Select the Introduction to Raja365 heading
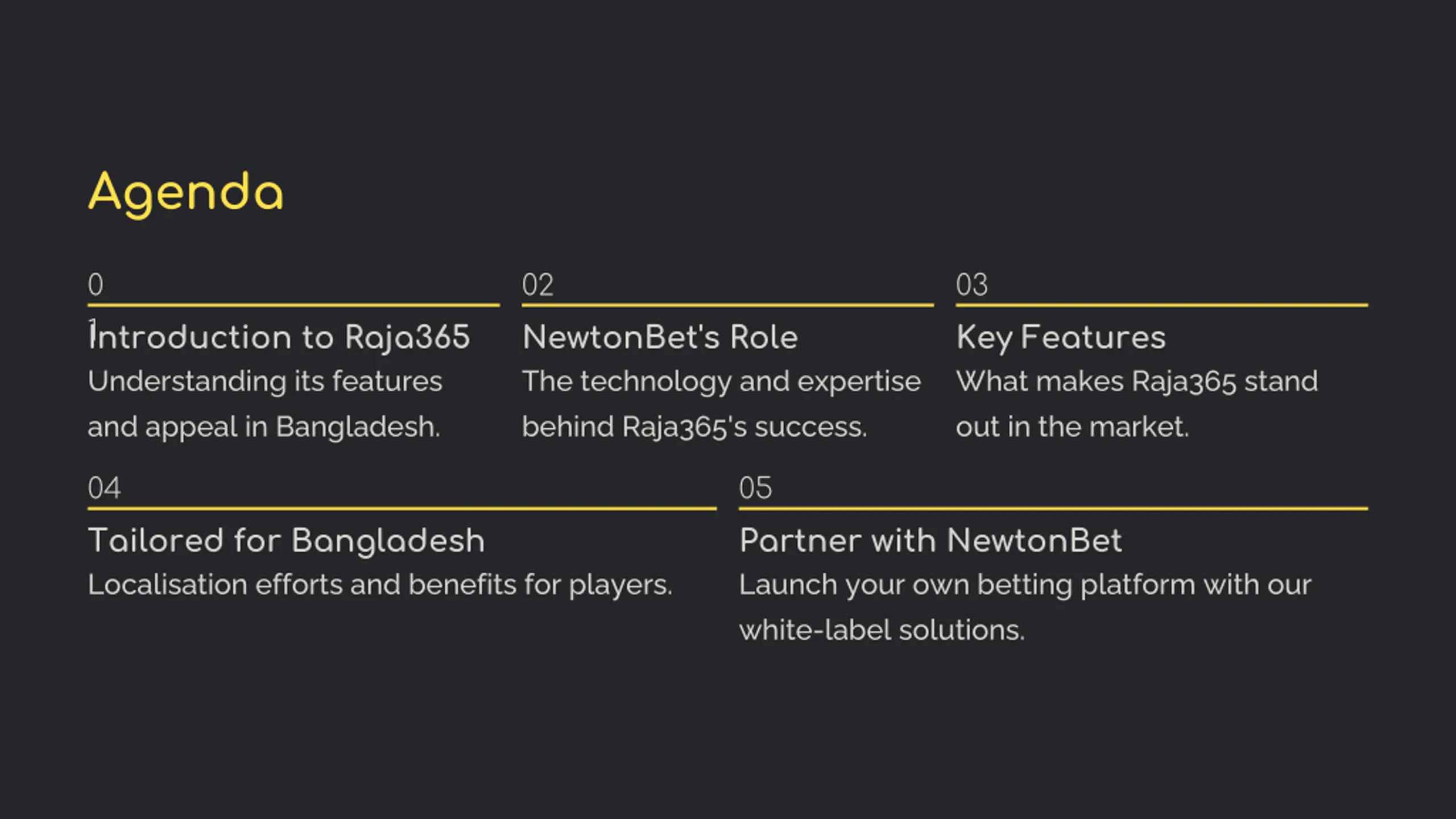Viewport: 1456px width, 819px height. click(279, 337)
